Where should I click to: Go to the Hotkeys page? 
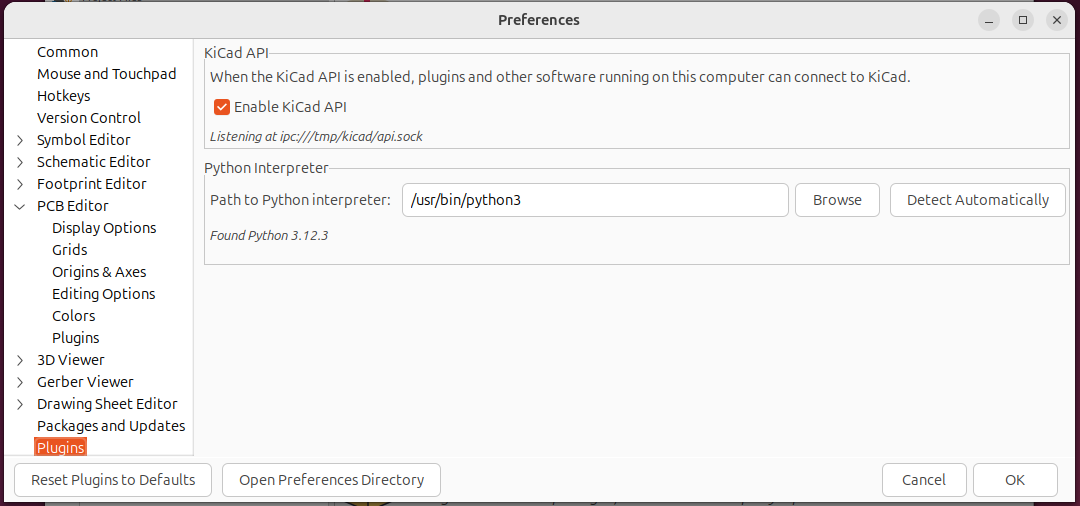[63, 96]
